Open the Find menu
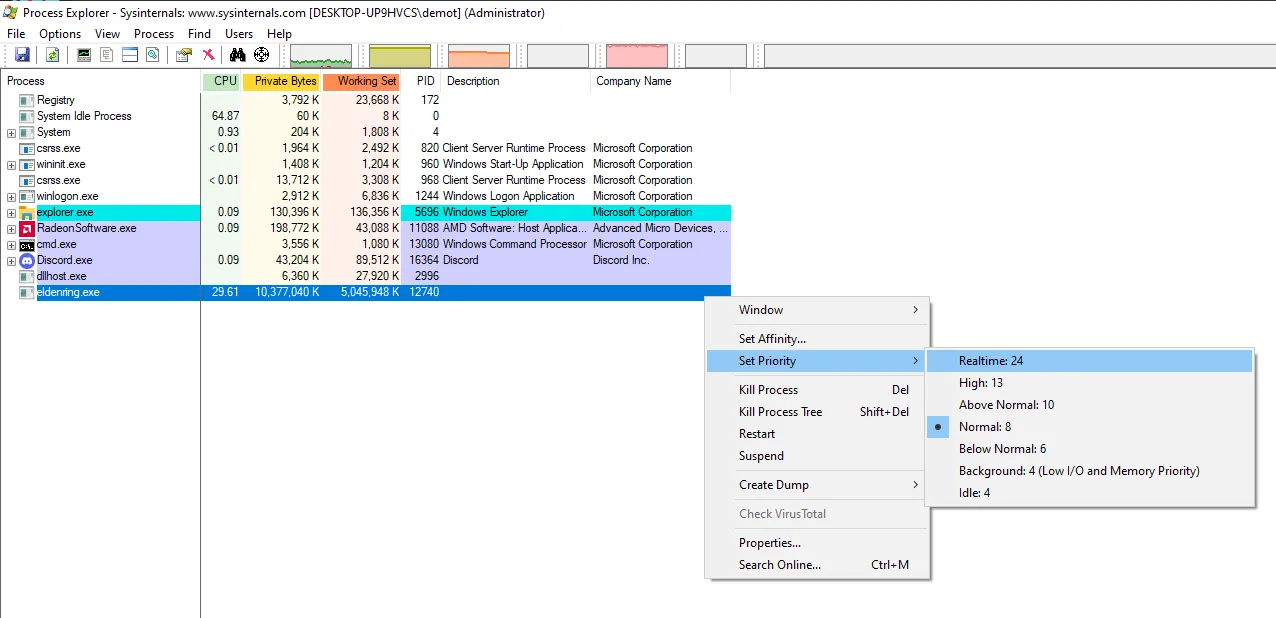 200,34
